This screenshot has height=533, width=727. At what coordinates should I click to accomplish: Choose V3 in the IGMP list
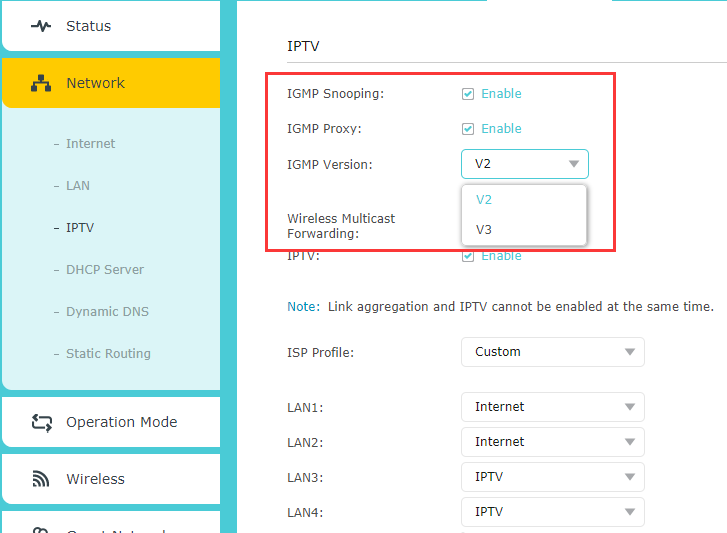[484, 230]
